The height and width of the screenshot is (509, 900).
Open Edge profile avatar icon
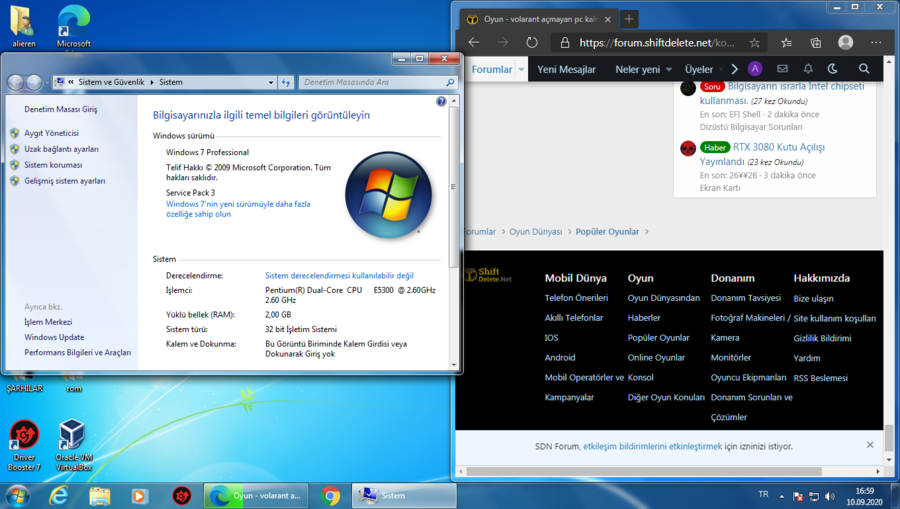(845, 42)
